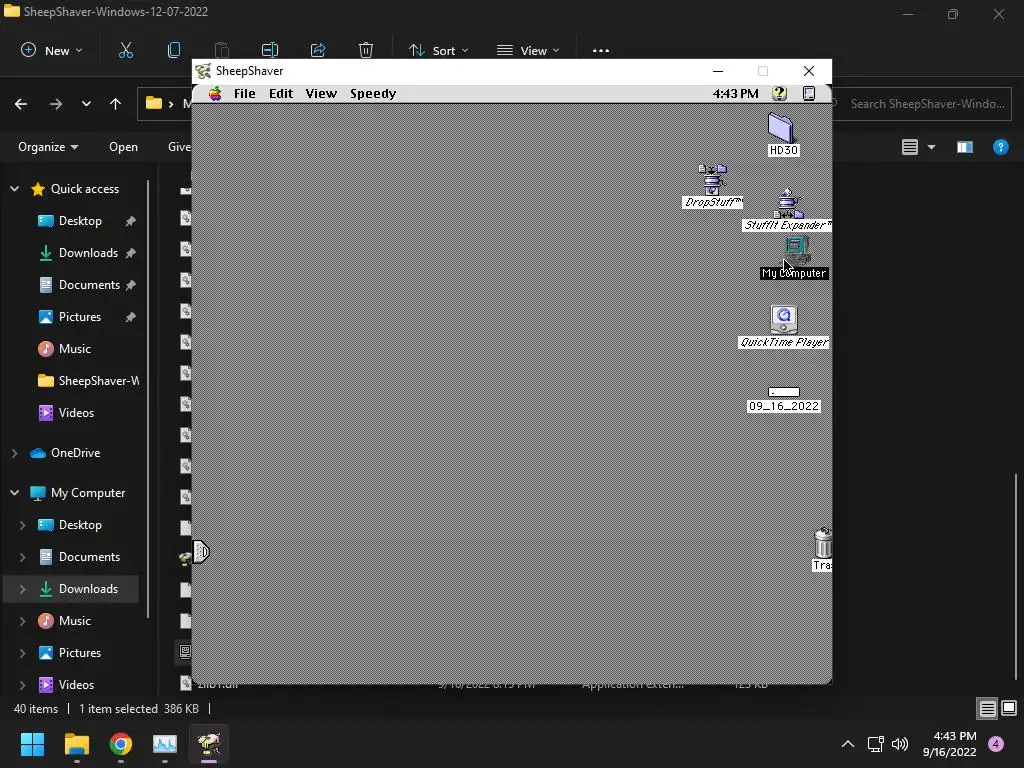Viewport: 1024px width, 768px height.
Task: Open Desktop under Quick access
Action: click(80, 221)
